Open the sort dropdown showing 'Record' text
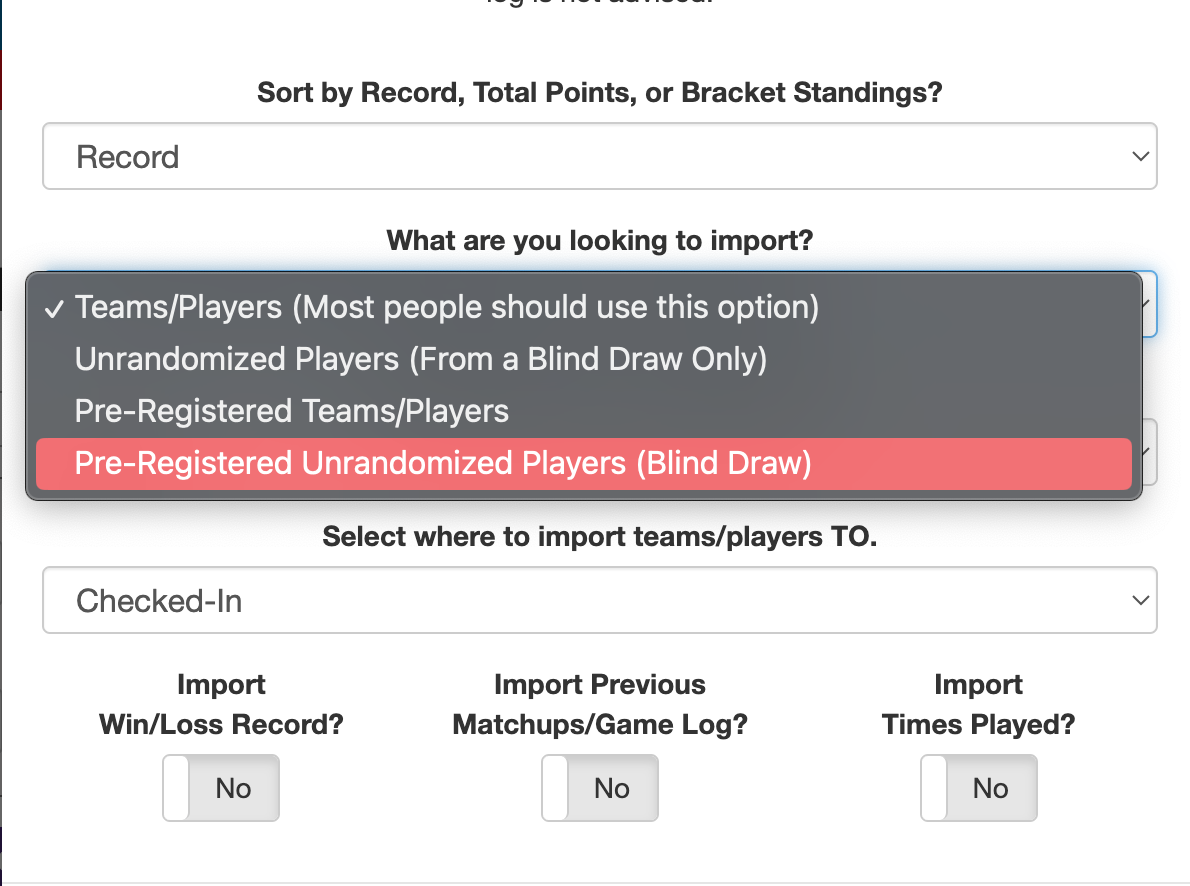The height and width of the screenshot is (886, 1190). coord(598,157)
